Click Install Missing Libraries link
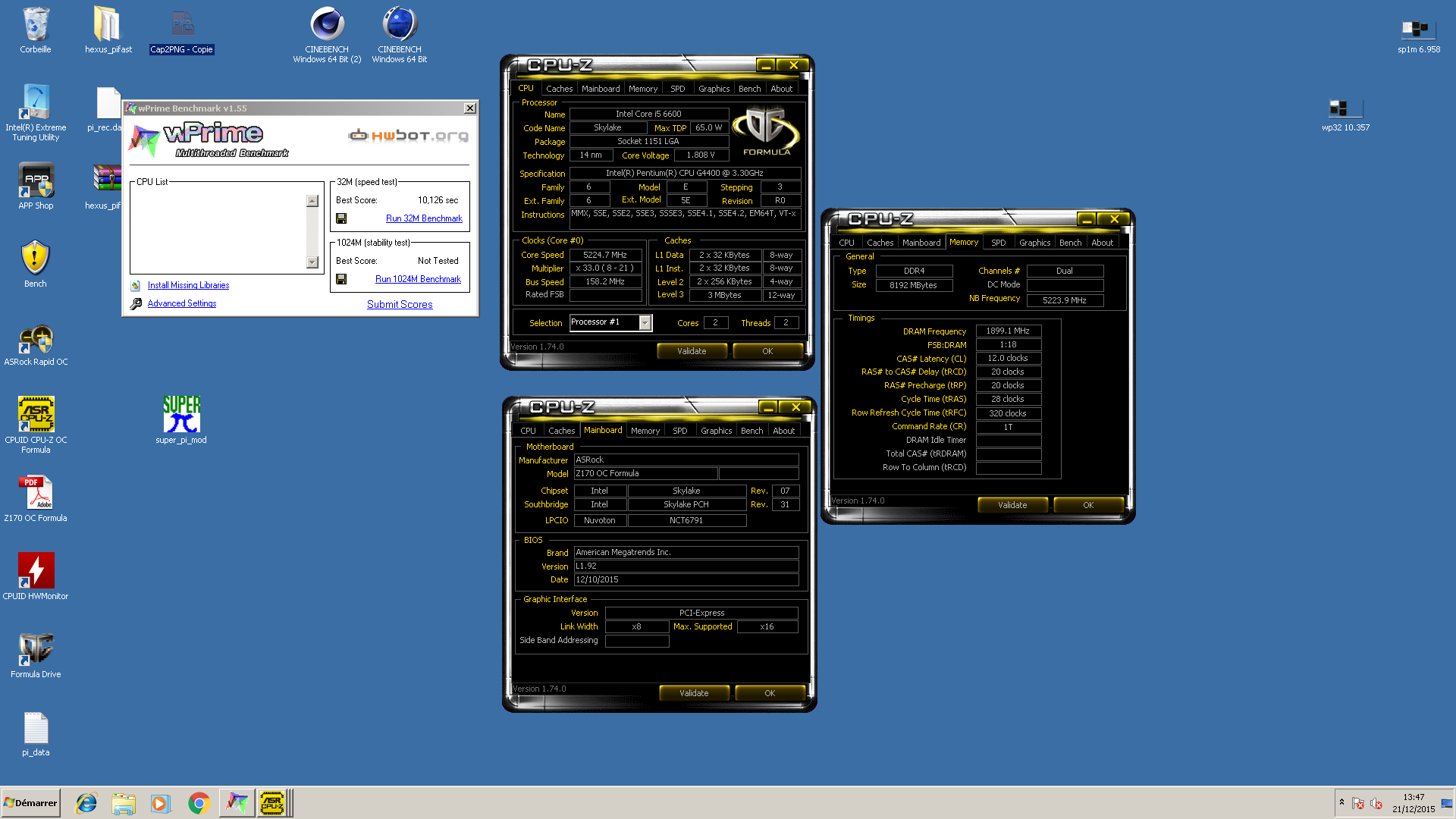 coord(188,285)
